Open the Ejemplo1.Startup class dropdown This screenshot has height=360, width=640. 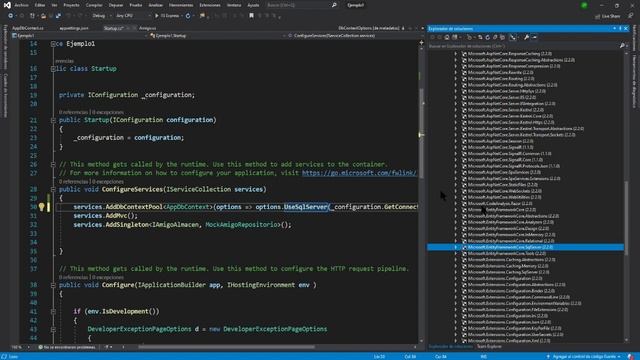click(218, 36)
